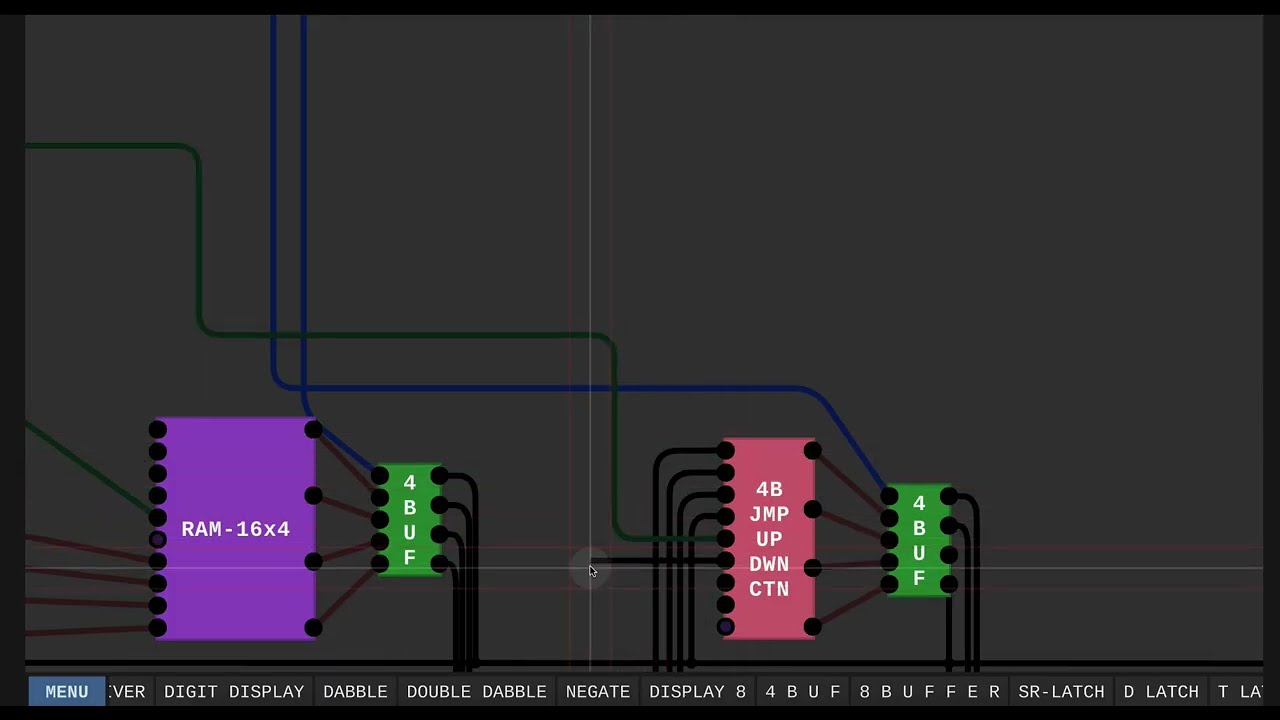Select DISPLAY 8 chip from library bar
Image resolution: width=1280 pixels, height=720 pixels.
(698, 691)
